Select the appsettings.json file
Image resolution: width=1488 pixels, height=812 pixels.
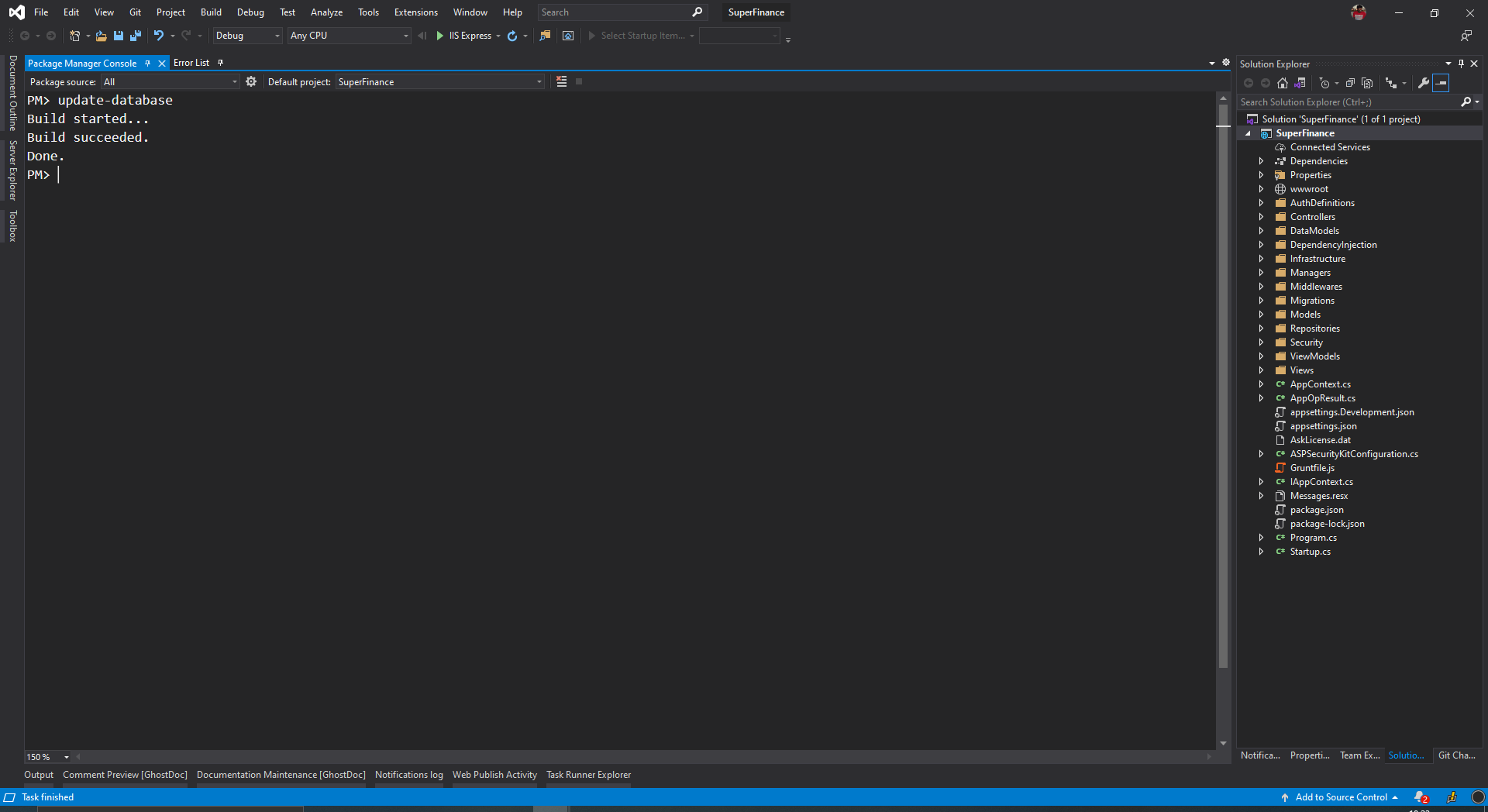(1323, 426)
